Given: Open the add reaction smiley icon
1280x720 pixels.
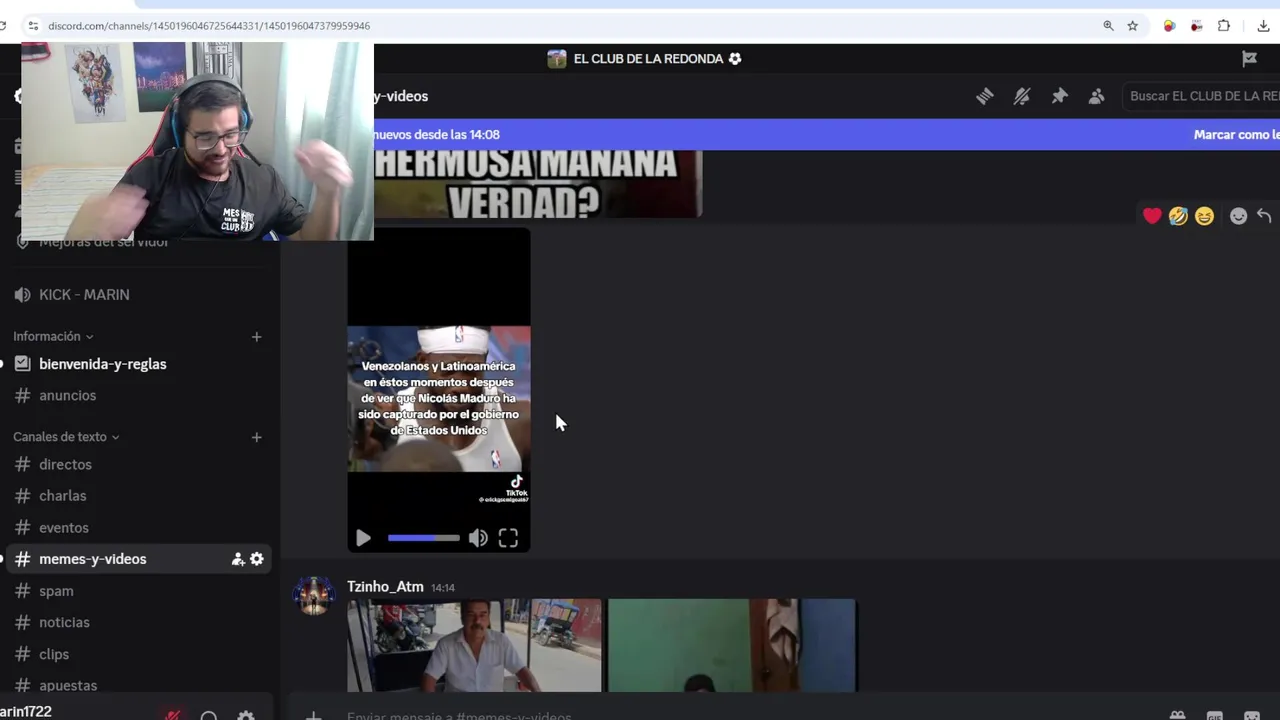Looking at the screenshot, I should click(x=1238, y=216).
